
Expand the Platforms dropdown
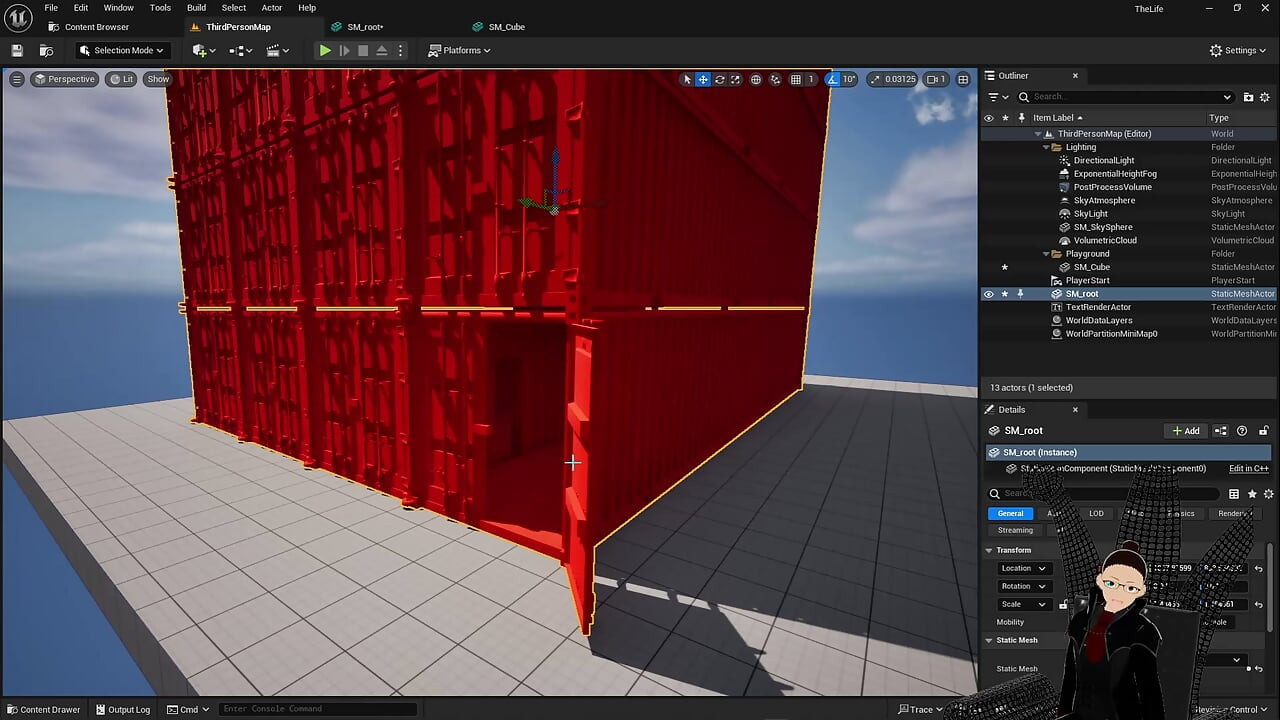(459, 50)
